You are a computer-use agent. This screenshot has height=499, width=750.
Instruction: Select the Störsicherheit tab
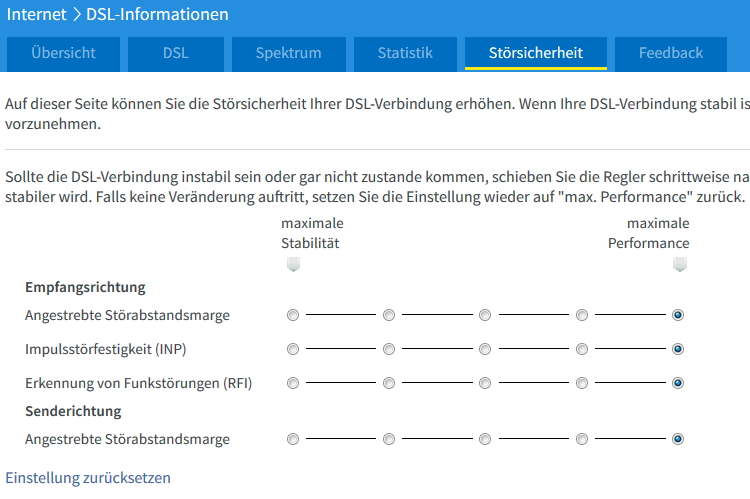pos(536,54)
